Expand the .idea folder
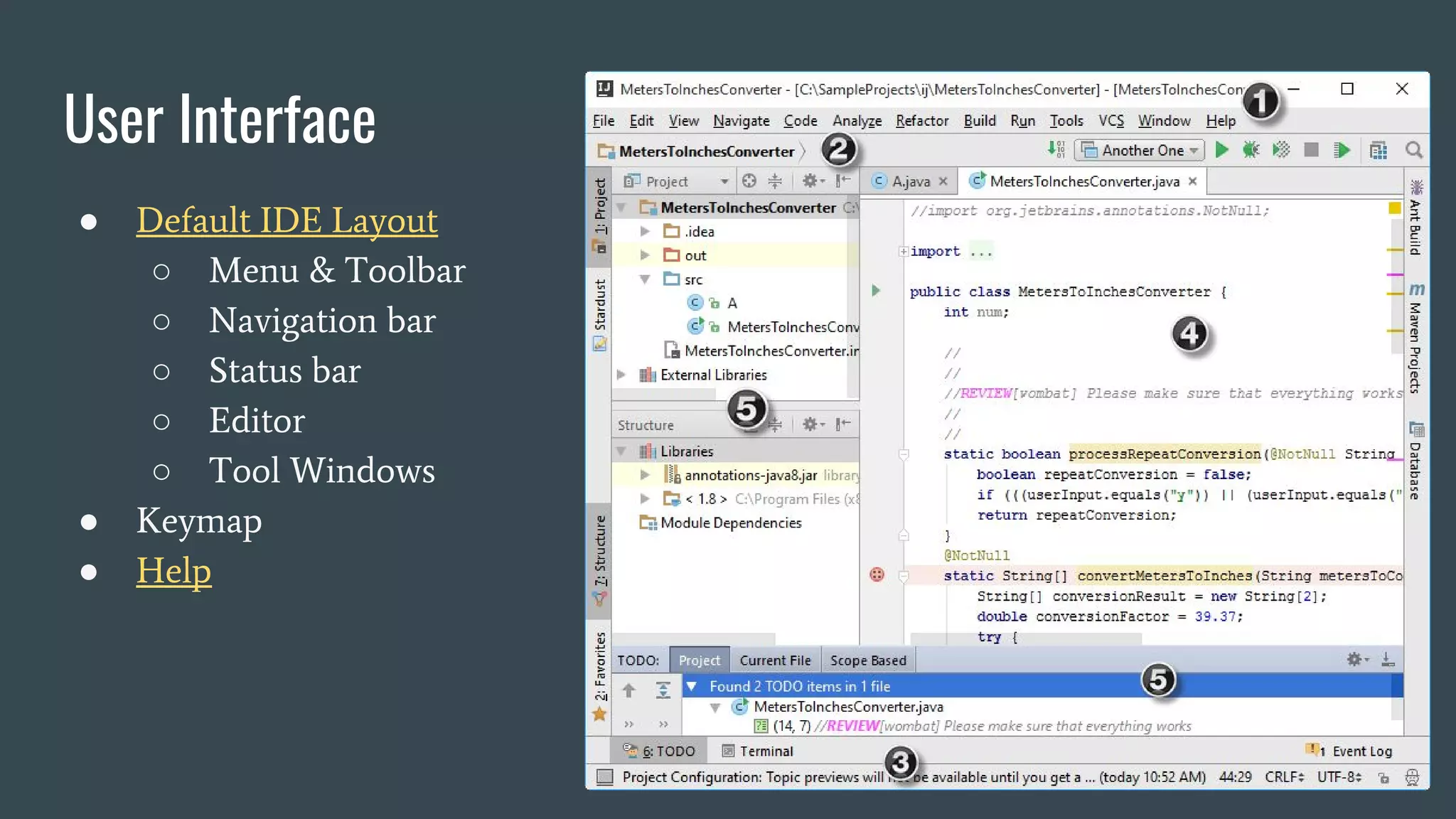This screenshot has width=1456, height=819. (645, 231)
